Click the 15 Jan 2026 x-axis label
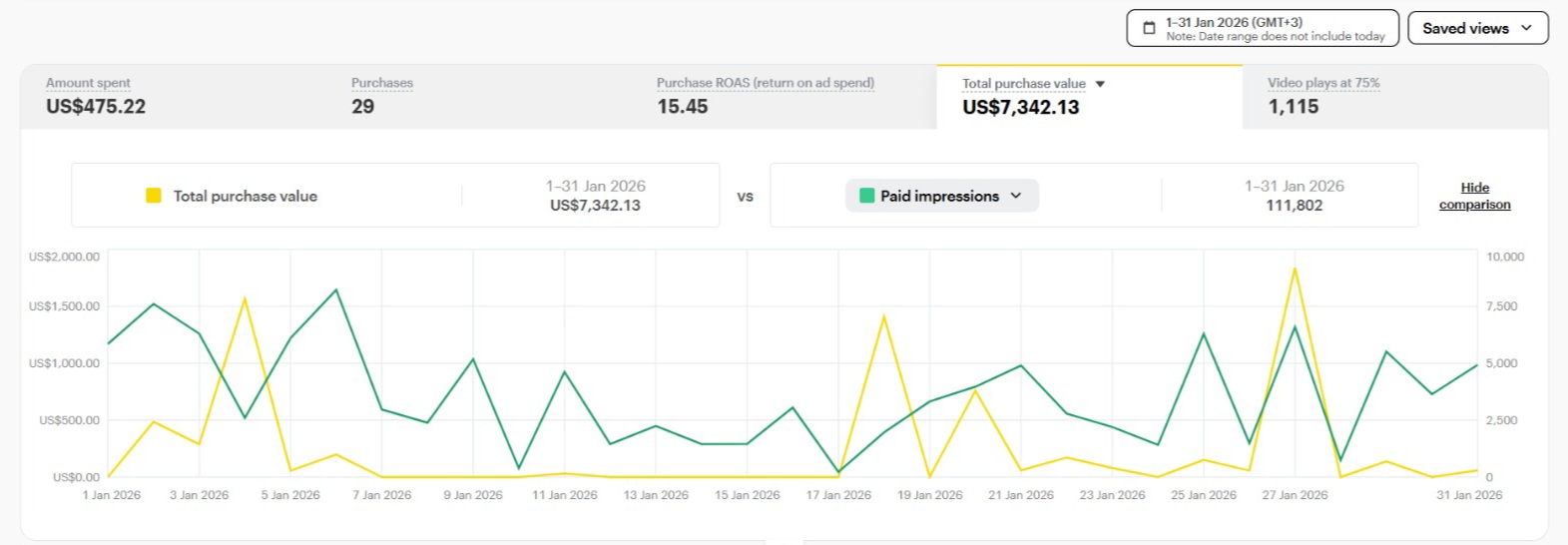 pos(747,495)
